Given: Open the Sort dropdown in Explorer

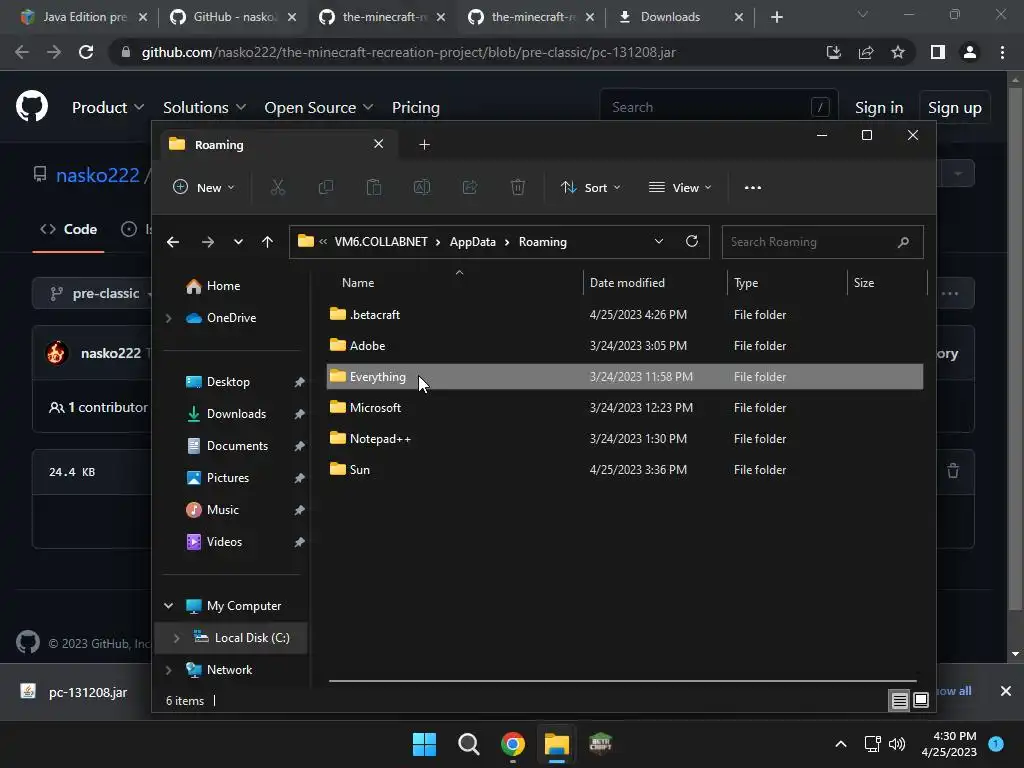Looking at the screenshot, I should 590,187.
